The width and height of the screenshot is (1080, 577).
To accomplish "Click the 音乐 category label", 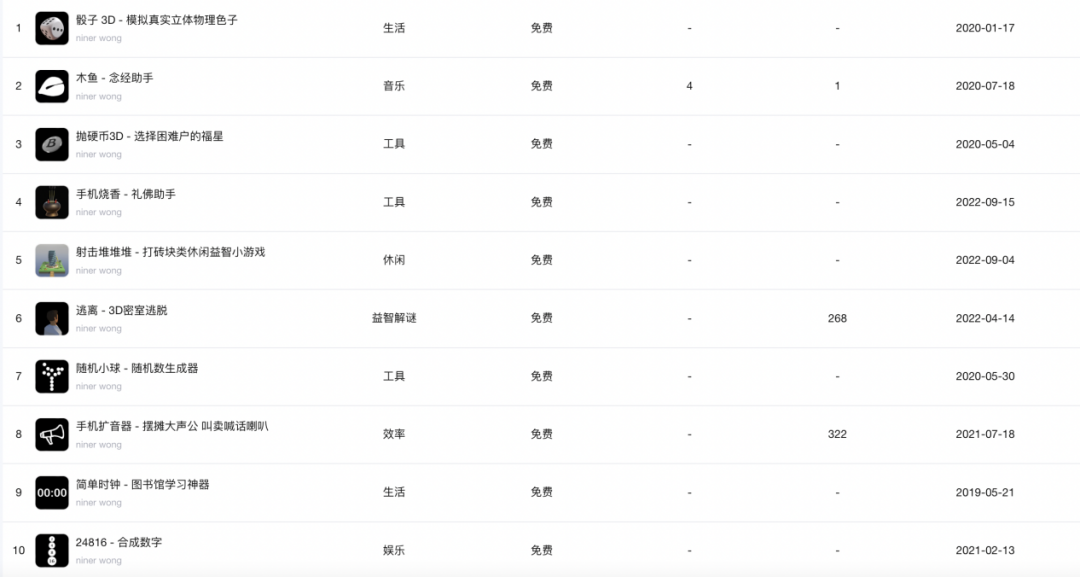I will pos(394,86).
